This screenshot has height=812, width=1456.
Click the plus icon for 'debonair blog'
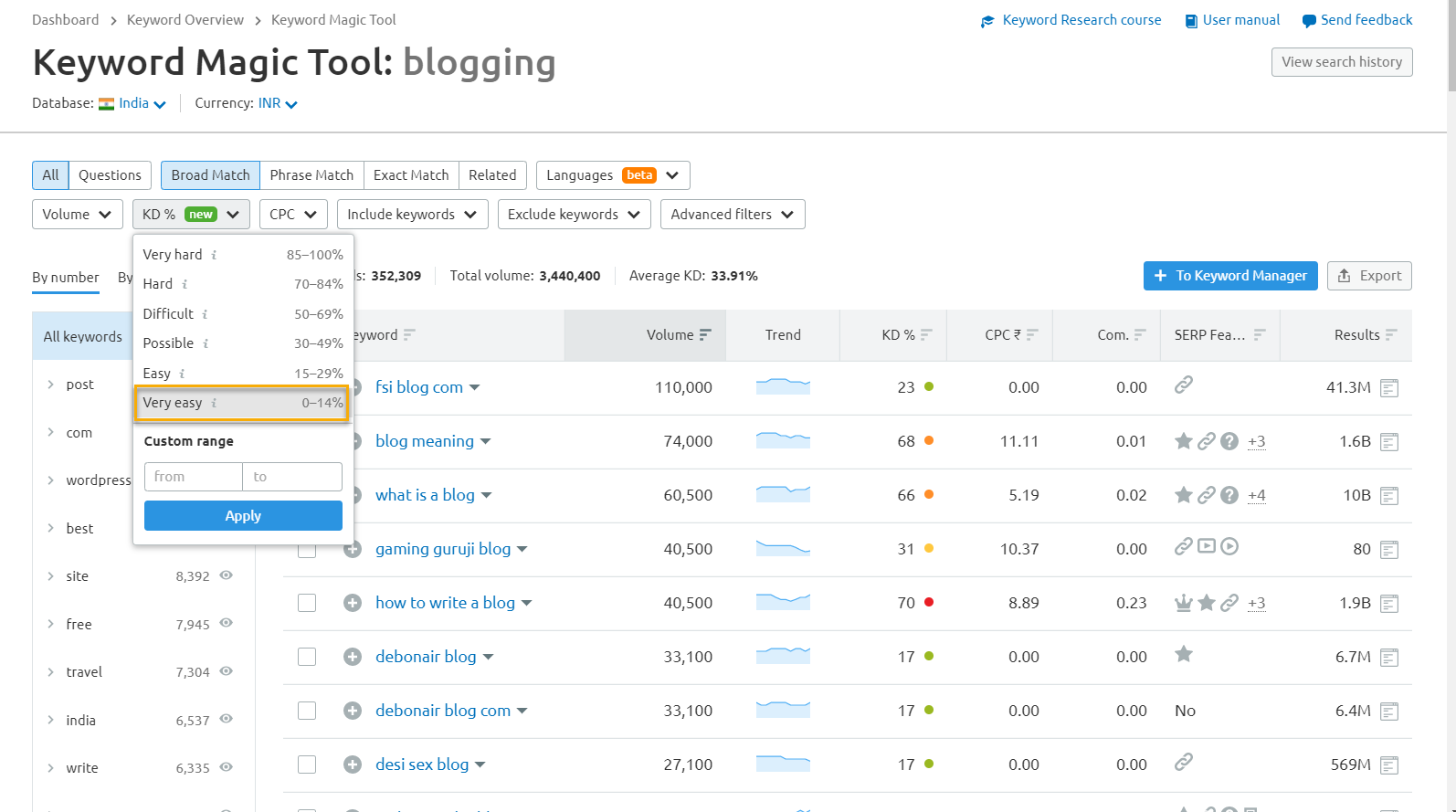pyautogui.click(x=353, y=657)
